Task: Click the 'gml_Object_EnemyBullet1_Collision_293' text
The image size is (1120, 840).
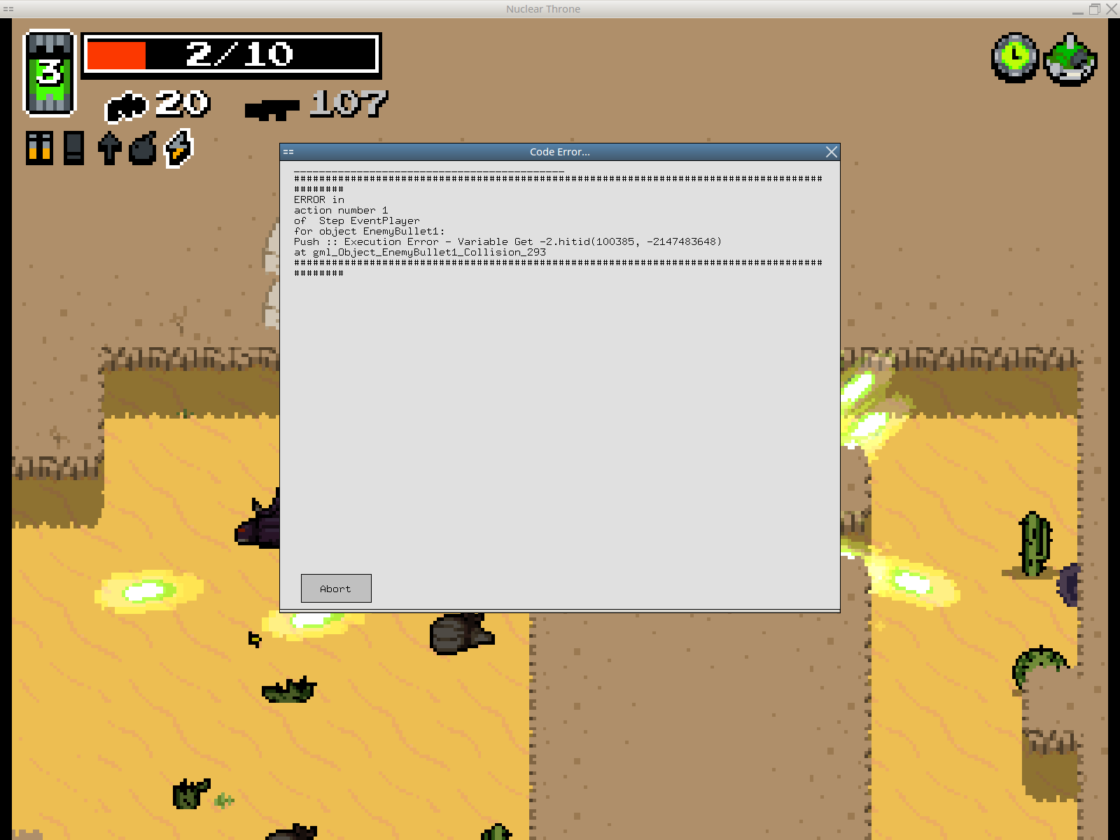Action: point(429,252)
